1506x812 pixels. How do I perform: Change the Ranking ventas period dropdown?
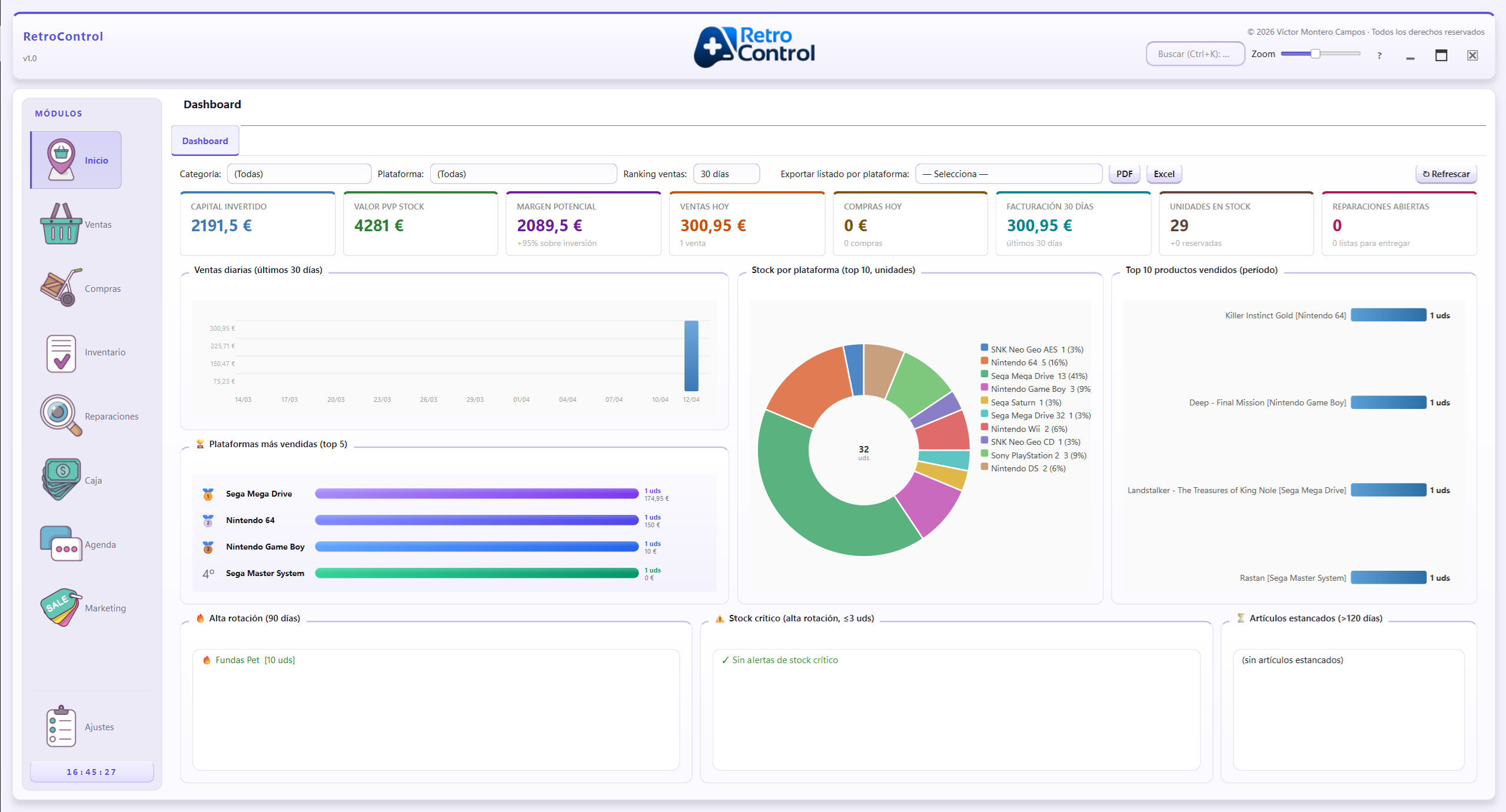coord(726,174)
